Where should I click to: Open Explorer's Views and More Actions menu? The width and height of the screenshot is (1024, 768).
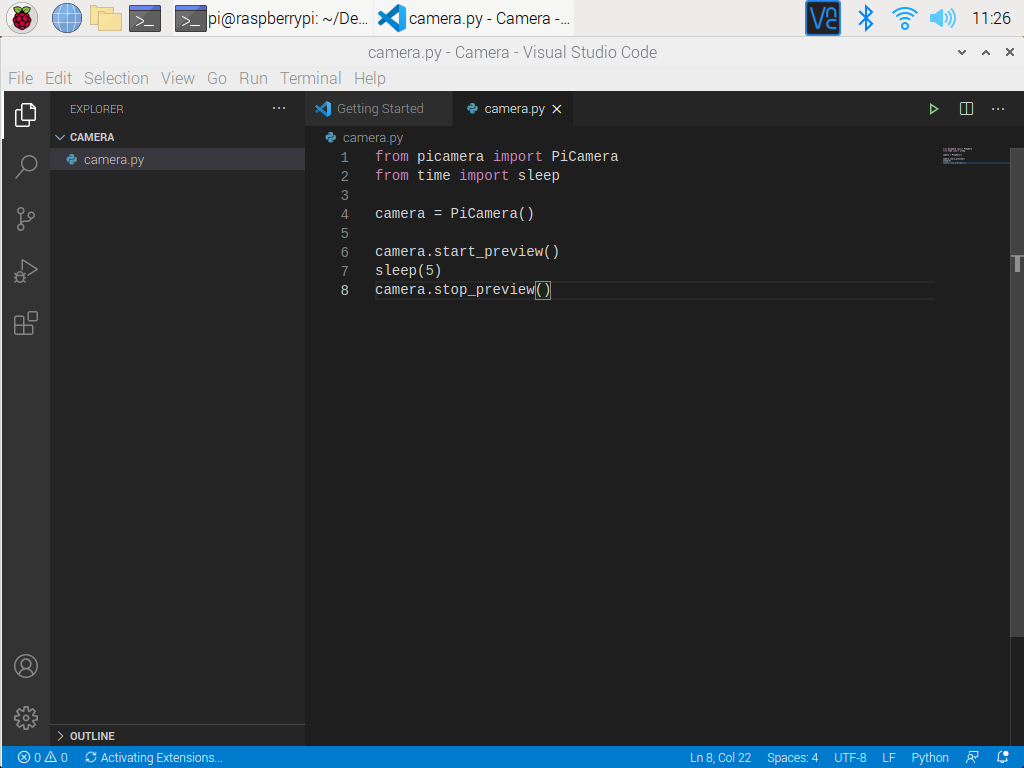point(279,109)
